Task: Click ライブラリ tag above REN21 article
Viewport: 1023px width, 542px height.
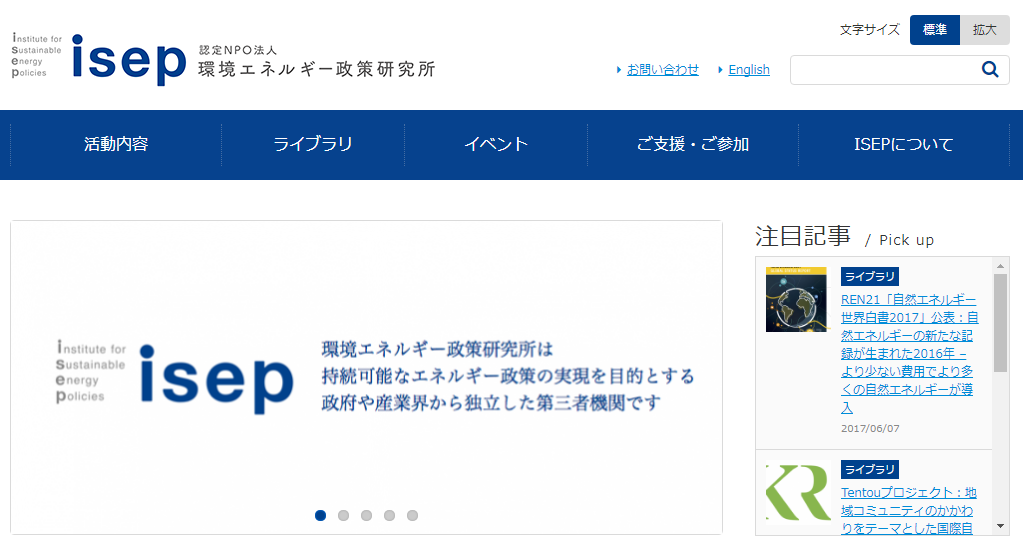Action: pyautogui.click(x=870, y=277)
